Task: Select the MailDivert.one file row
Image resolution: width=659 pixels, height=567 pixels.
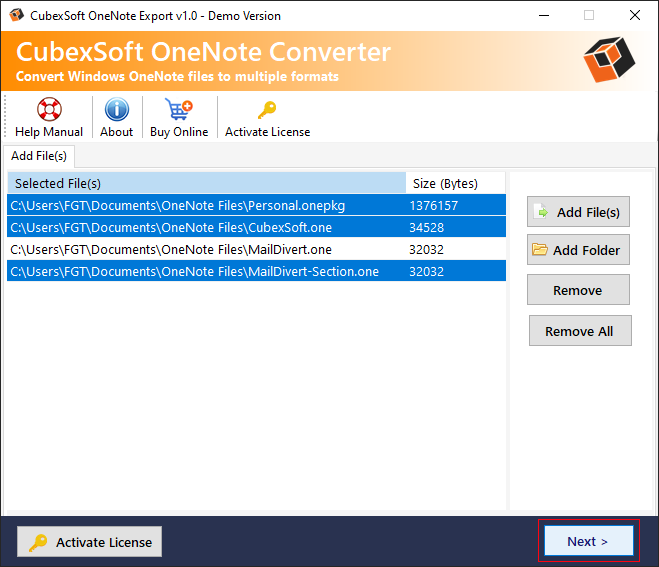Action: click(256, 249)
